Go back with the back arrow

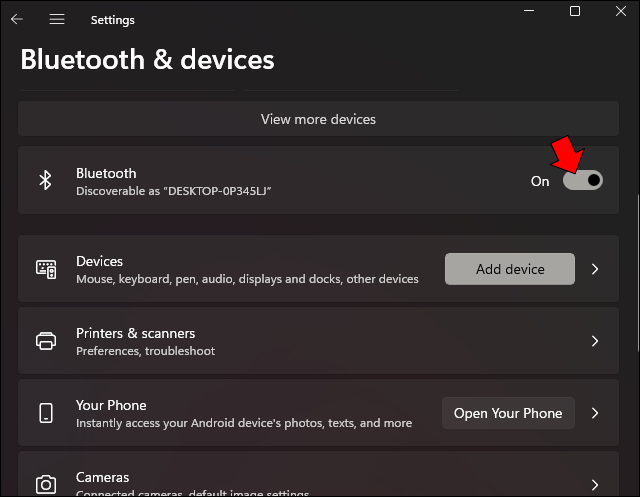[17, 19]
